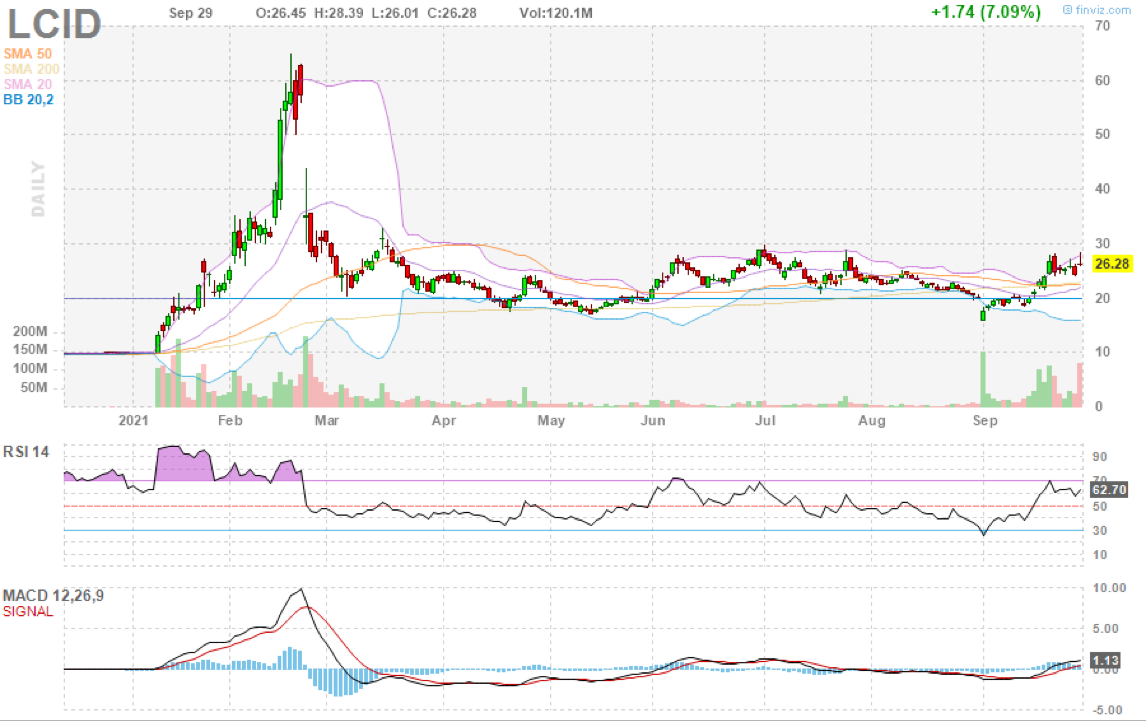Screen dimensions: 1146x721
Task: Click the 2021 time axis label
Action: [133, 420]
